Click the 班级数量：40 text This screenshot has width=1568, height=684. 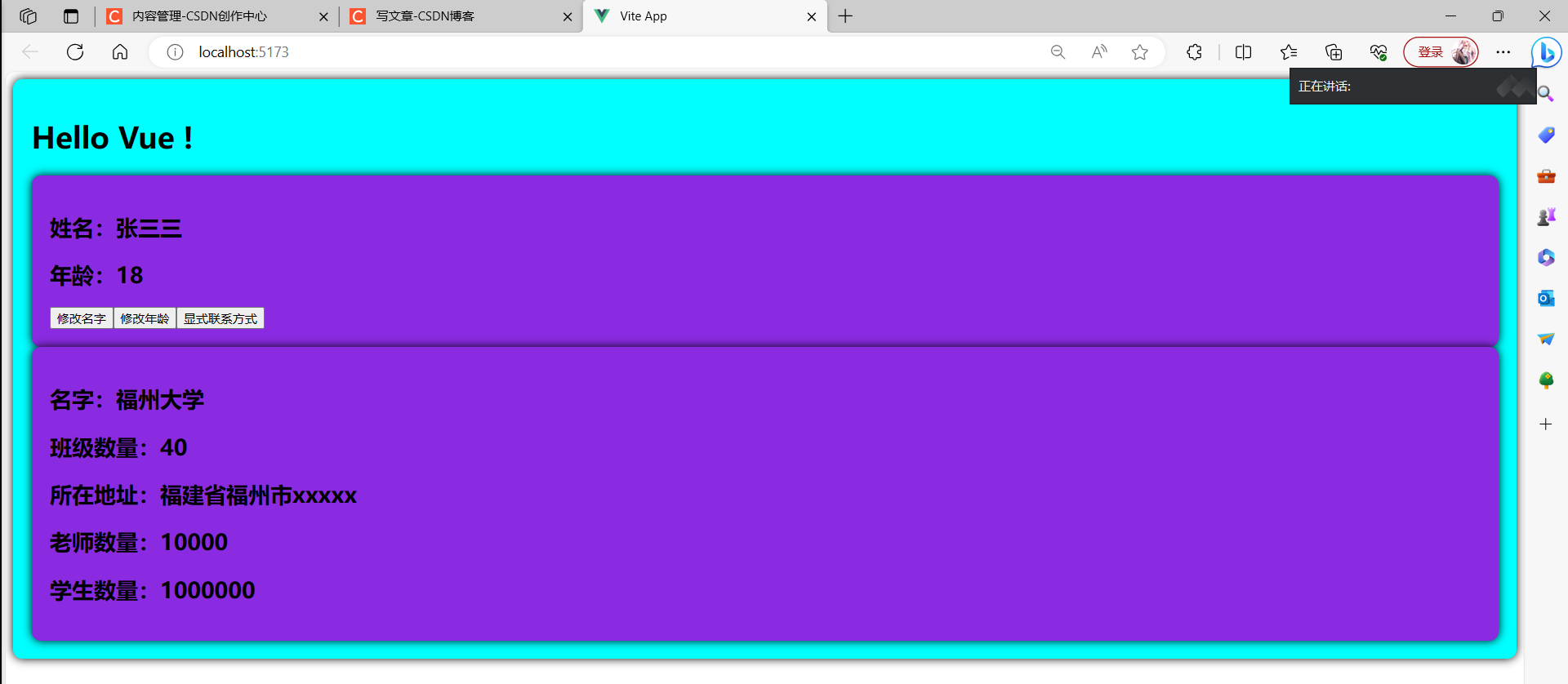point(118,448)
